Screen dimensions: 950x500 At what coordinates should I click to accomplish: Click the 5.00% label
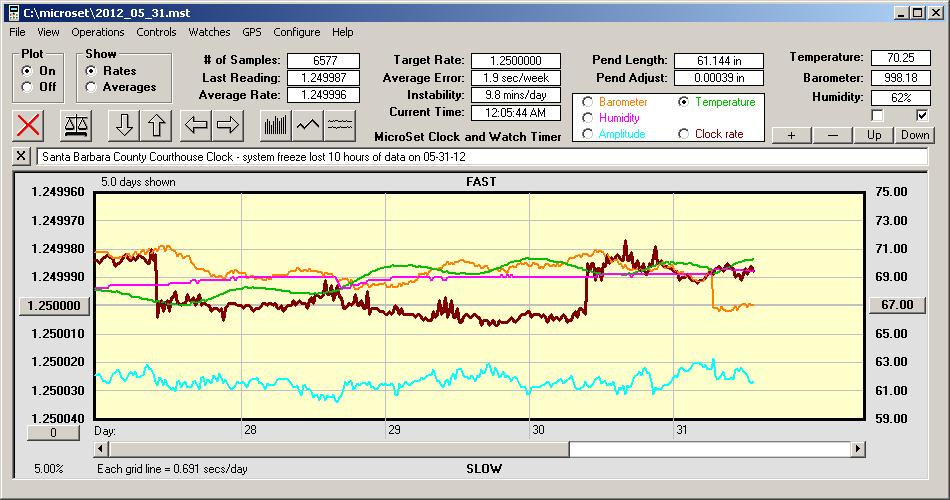click(48, 468)
